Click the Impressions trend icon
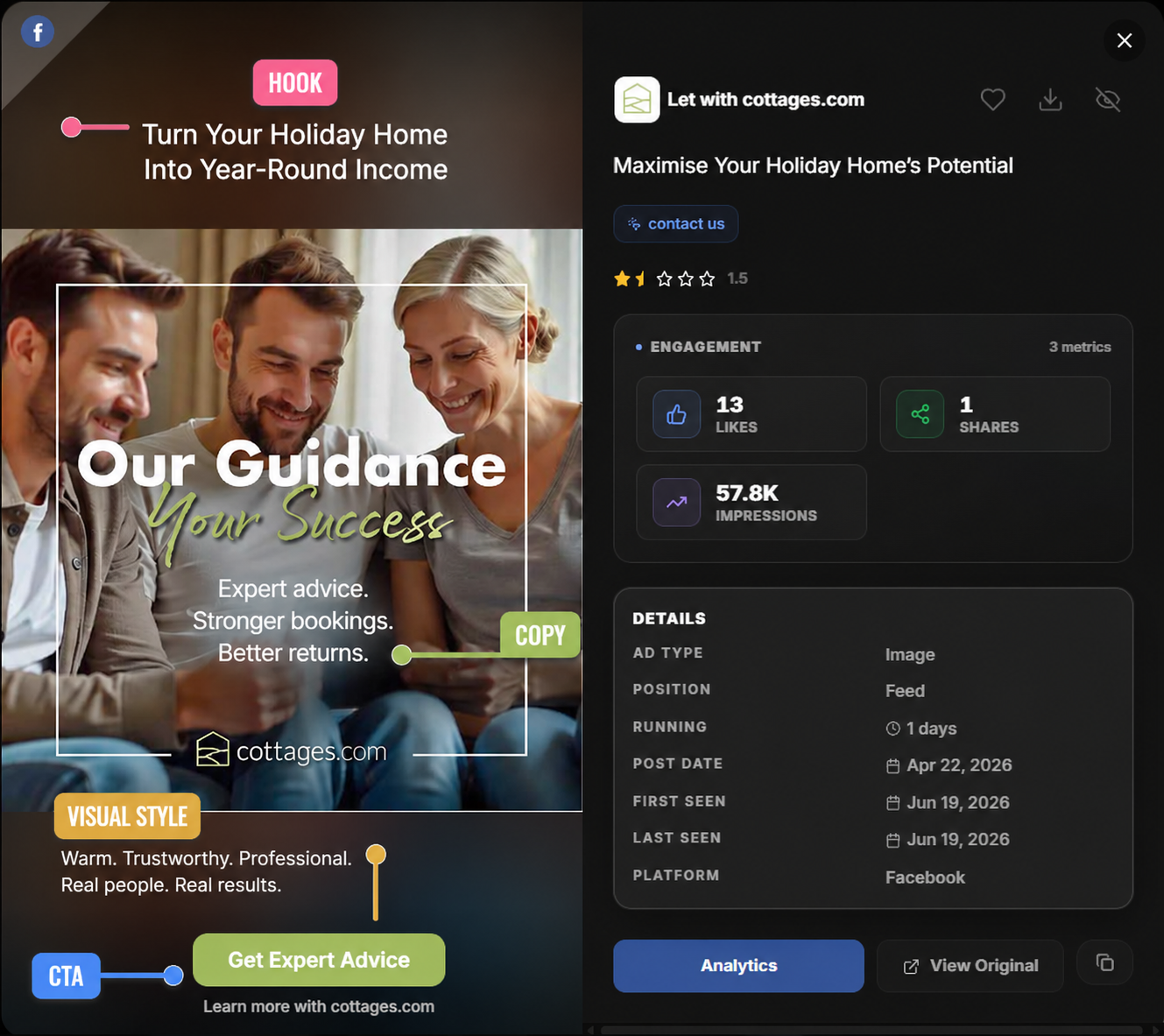The height and width of the screenshot is (1036, 1164). coord(676,503)
